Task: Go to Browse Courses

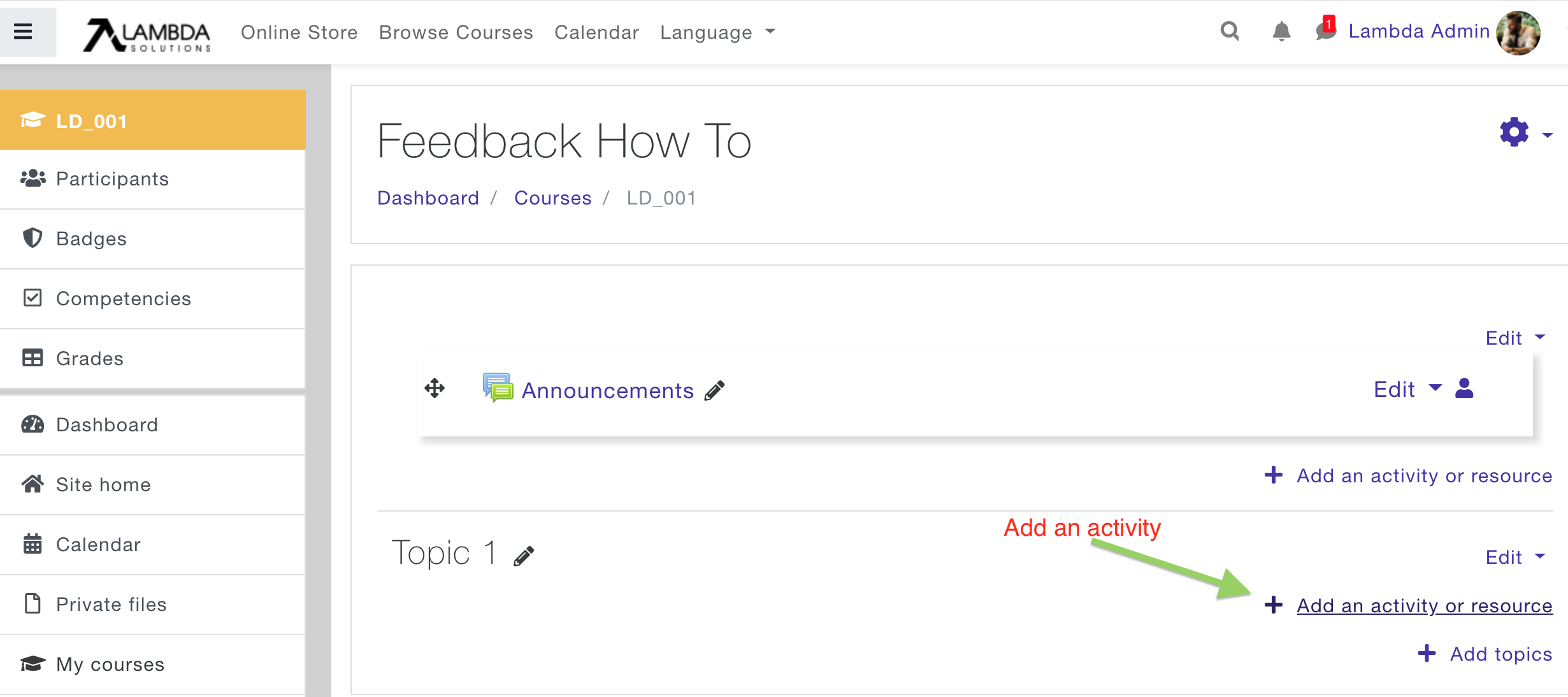Action: pyautogui.click(x=456, y=32)
